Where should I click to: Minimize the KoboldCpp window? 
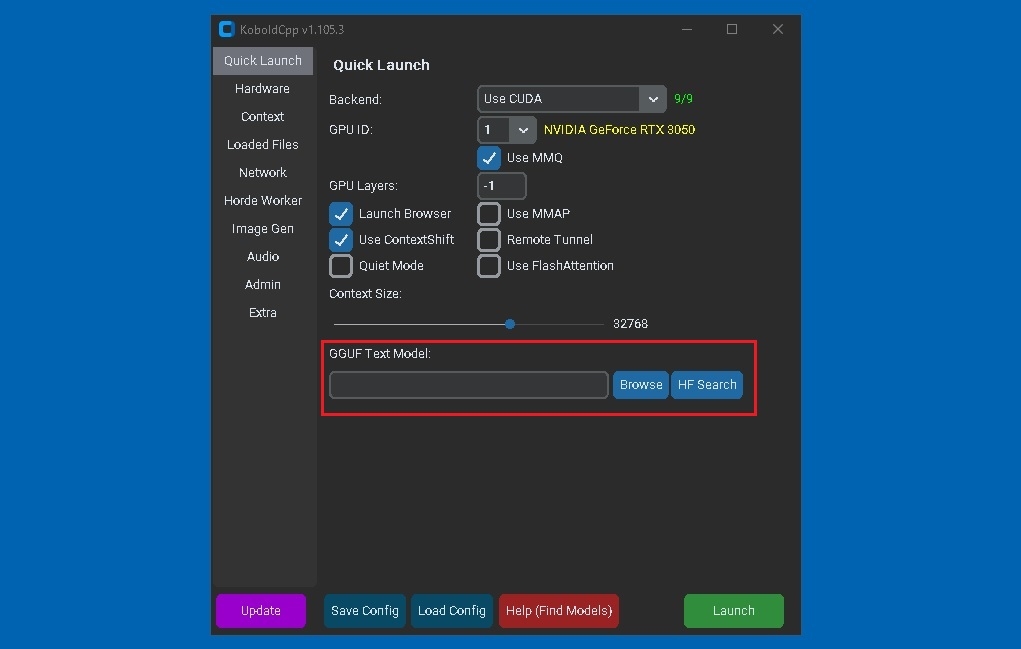pos(686,29)
